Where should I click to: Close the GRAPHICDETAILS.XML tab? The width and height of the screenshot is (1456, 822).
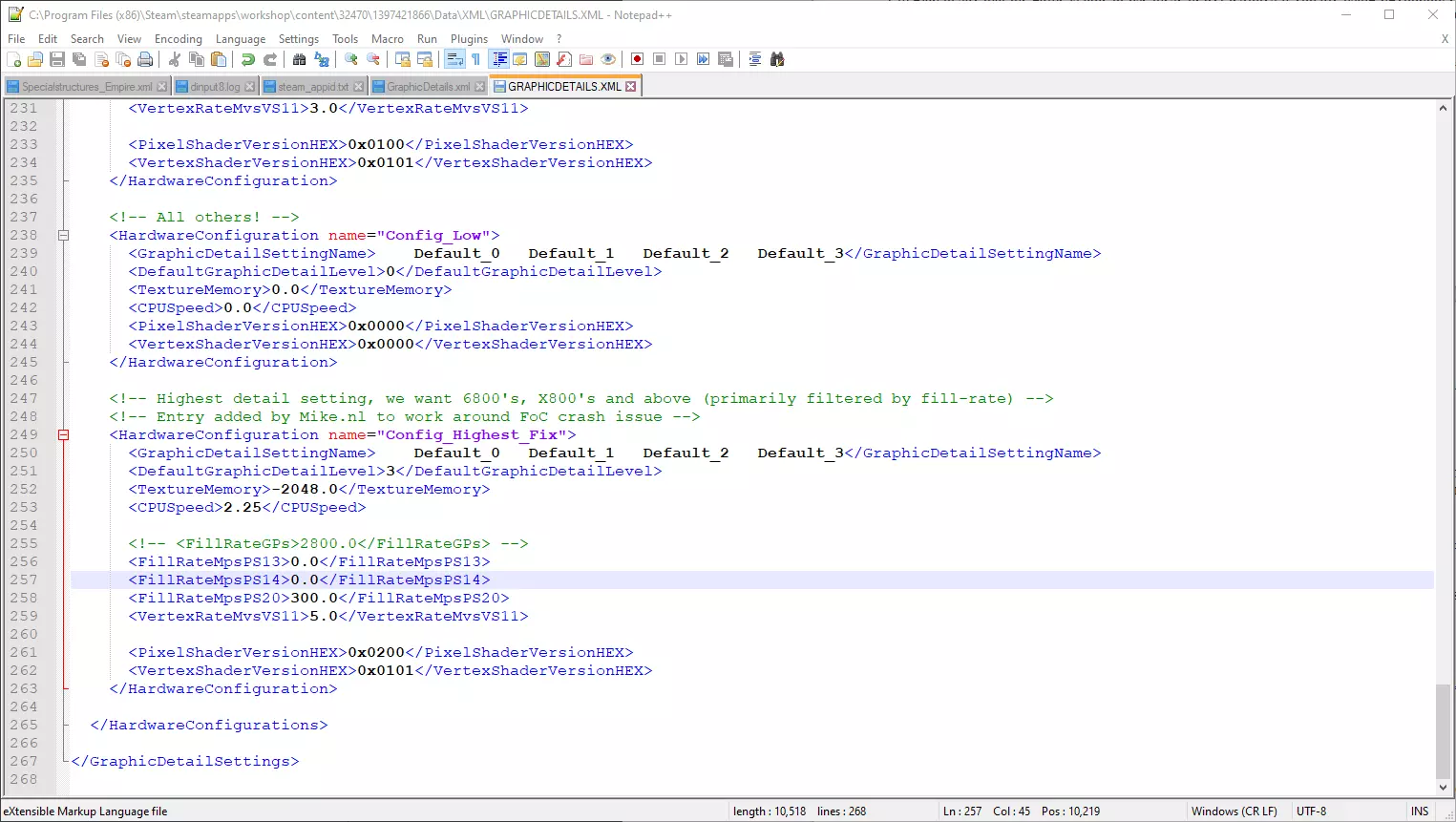tap(630, 87)
